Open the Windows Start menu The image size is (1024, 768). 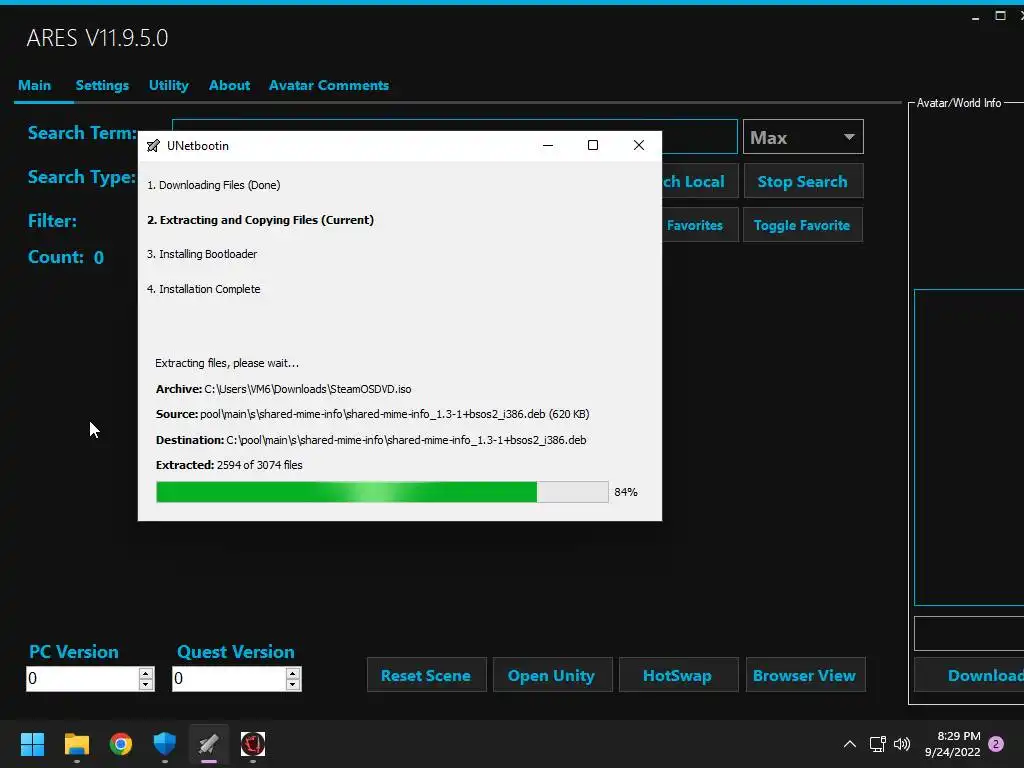[x=32, y=743]
